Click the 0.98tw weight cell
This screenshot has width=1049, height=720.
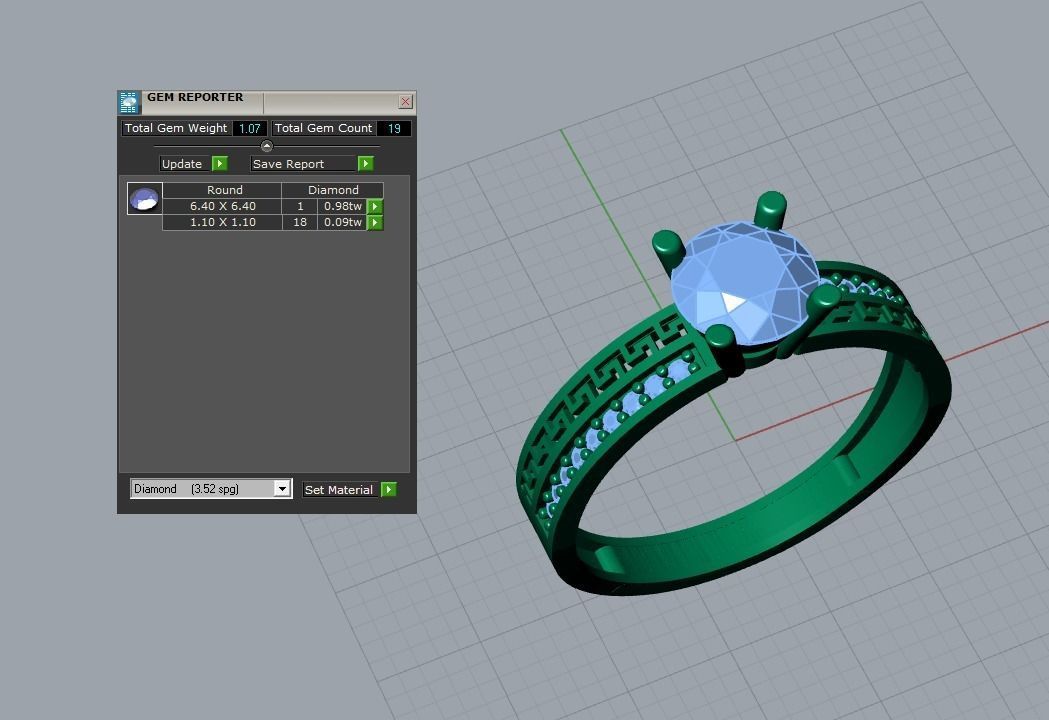click(x=342, y=206)
